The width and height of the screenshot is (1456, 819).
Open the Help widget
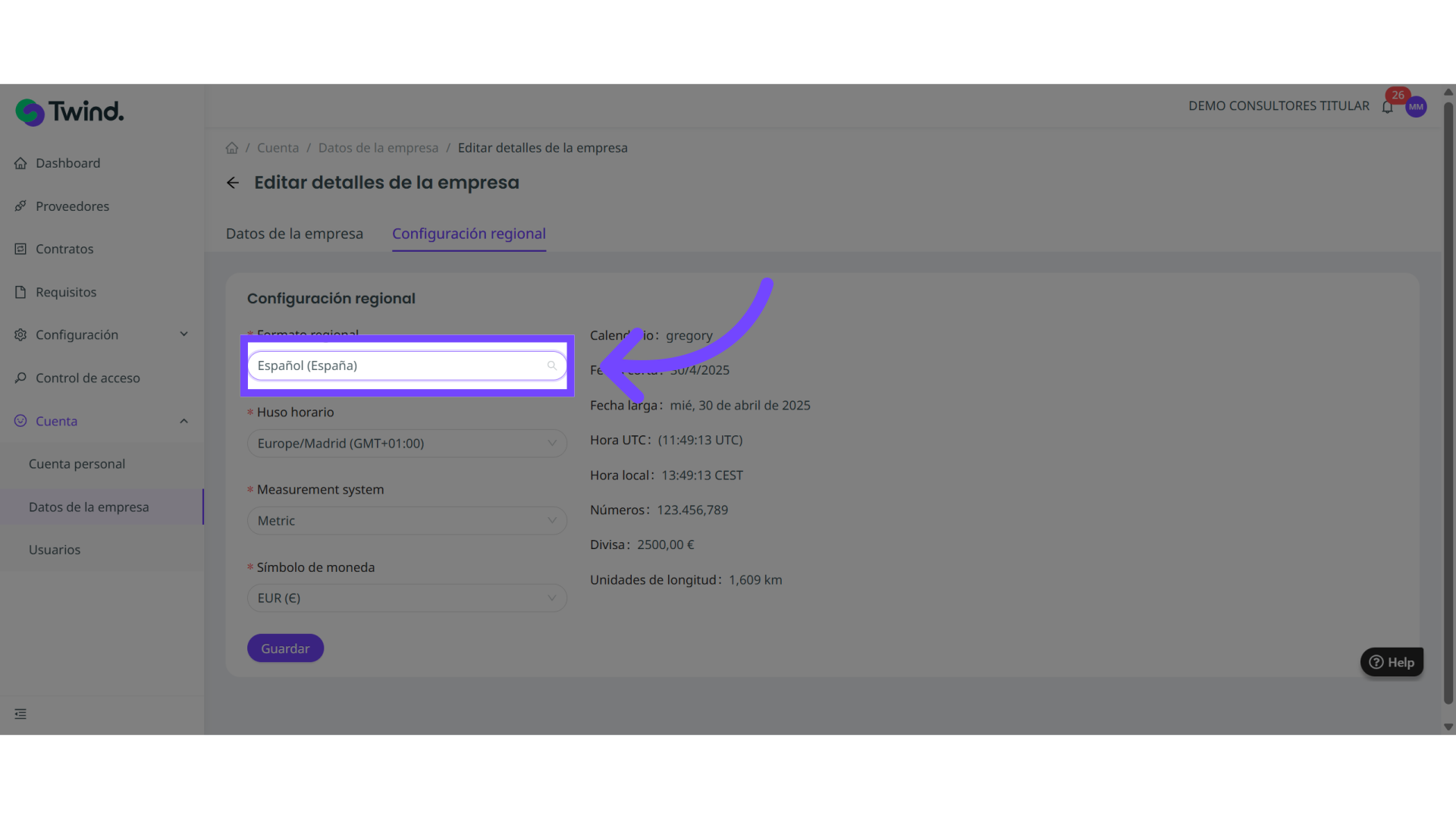click(x=1392, y=662)
